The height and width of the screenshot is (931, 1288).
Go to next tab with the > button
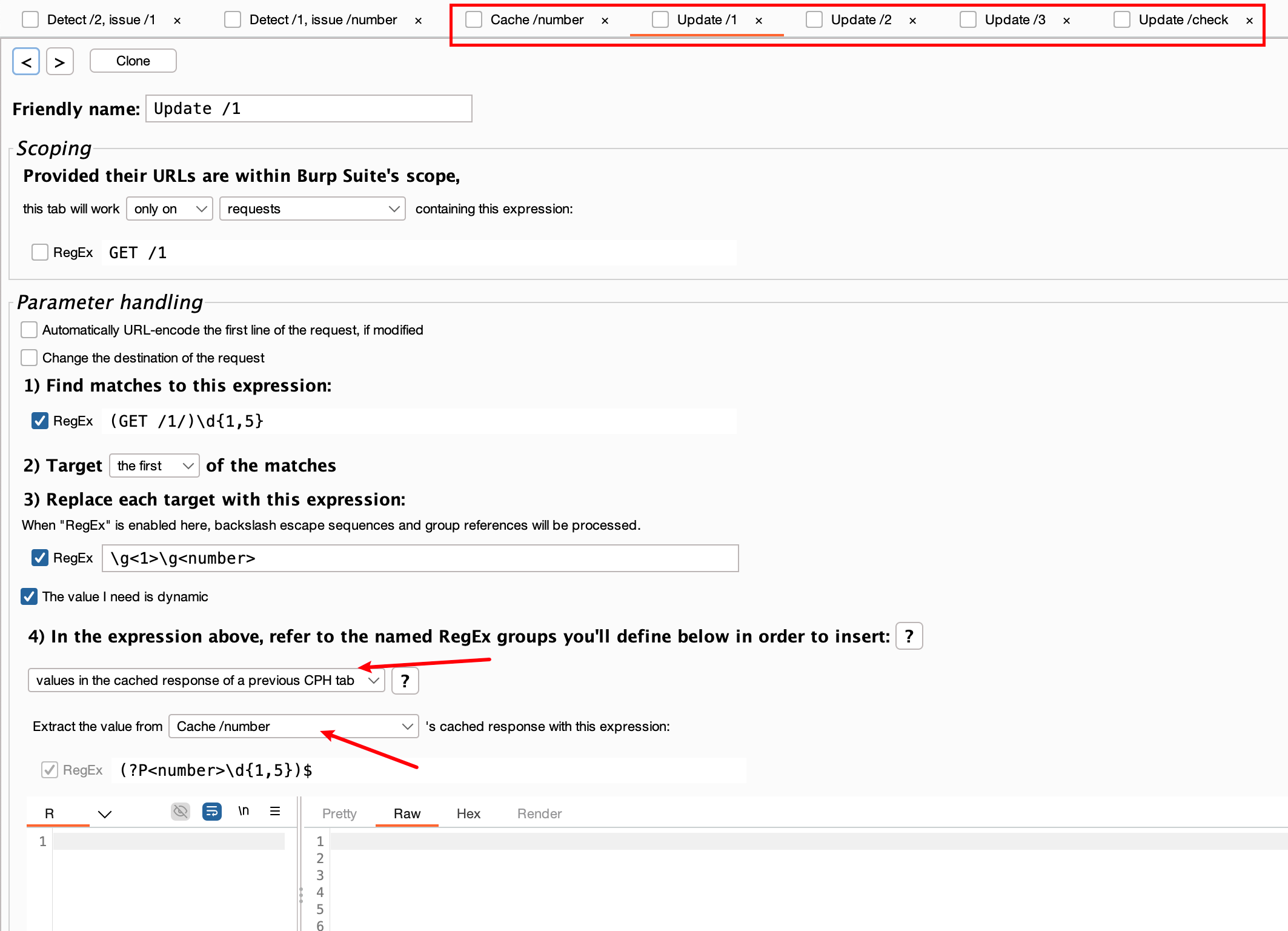[59, 61]
